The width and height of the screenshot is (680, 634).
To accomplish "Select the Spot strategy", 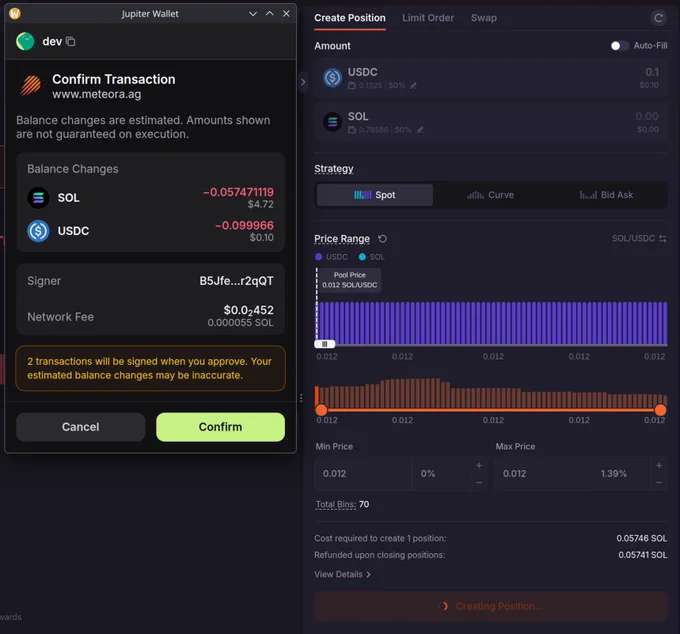I will tap(375, 195).
